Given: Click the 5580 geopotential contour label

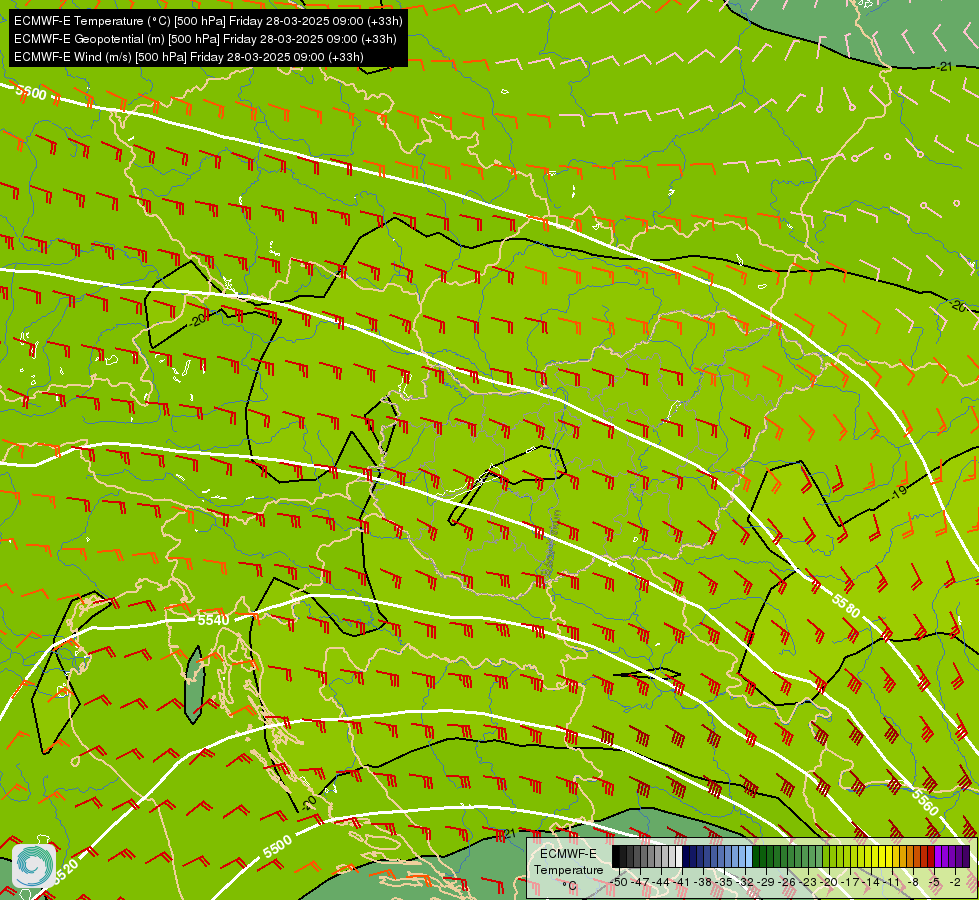Looking at the screenshot, I should click(x=846, y=605).
